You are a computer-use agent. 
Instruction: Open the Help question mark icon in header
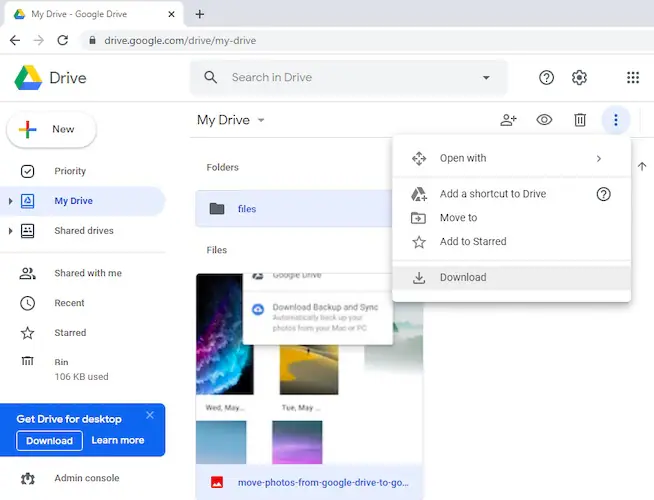546,78
